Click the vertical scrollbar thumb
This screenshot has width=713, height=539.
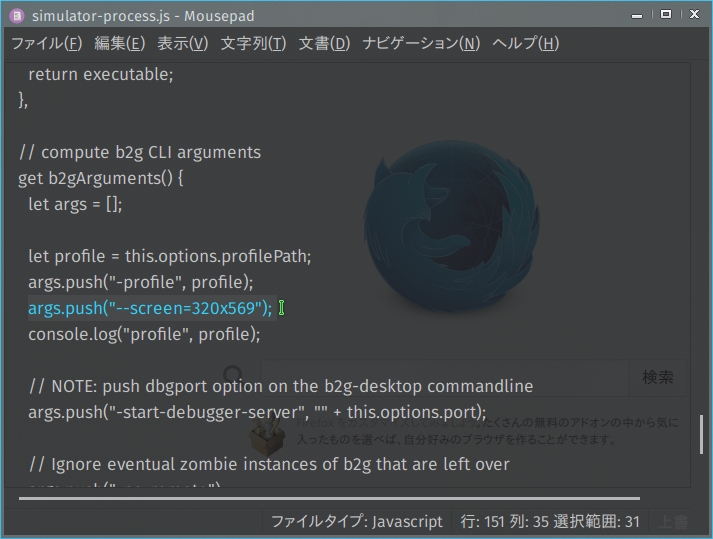(x=702, y=434)
